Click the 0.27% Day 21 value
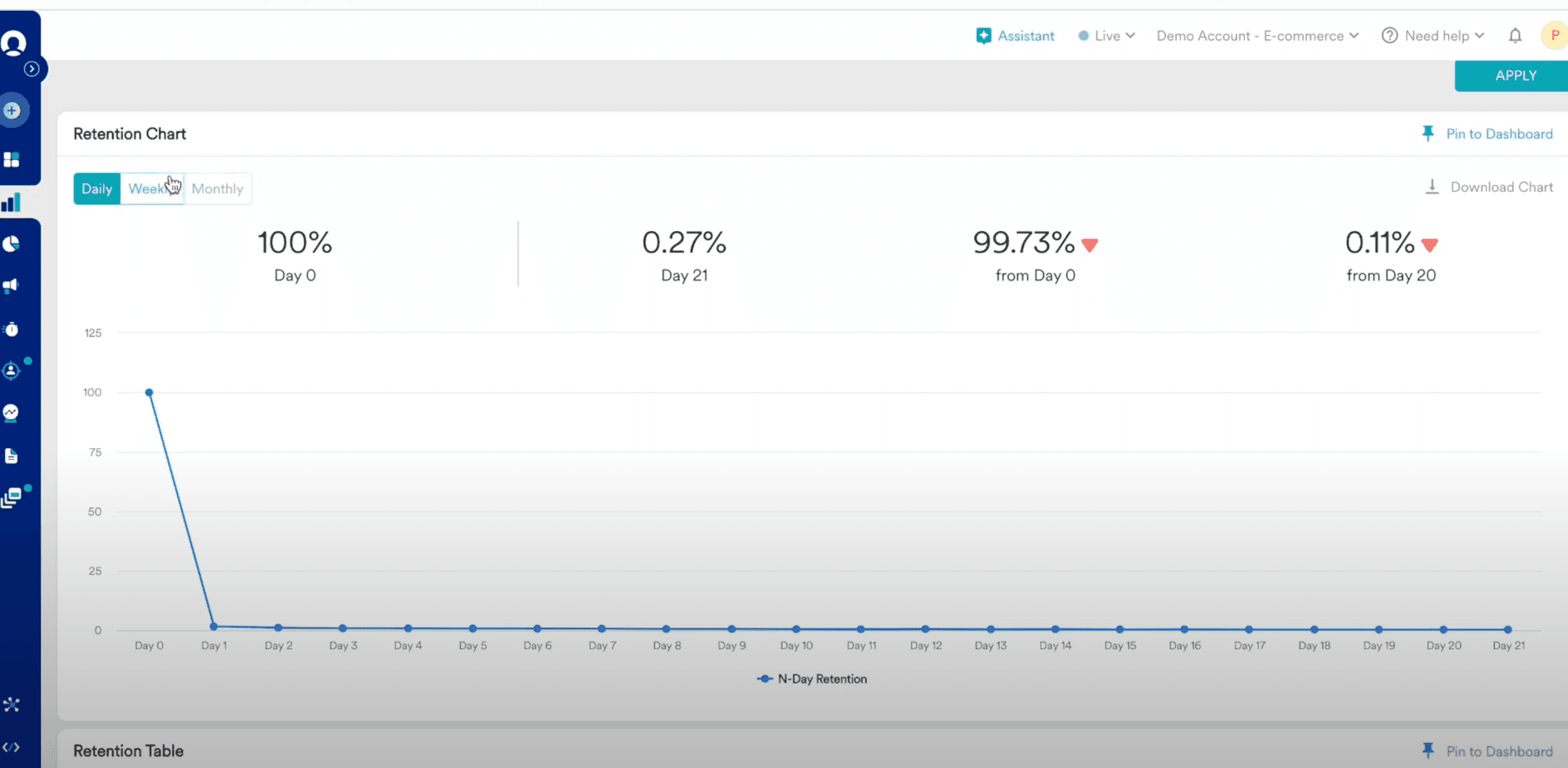This screenshot has height=768, width=1568. click(684, 243)
